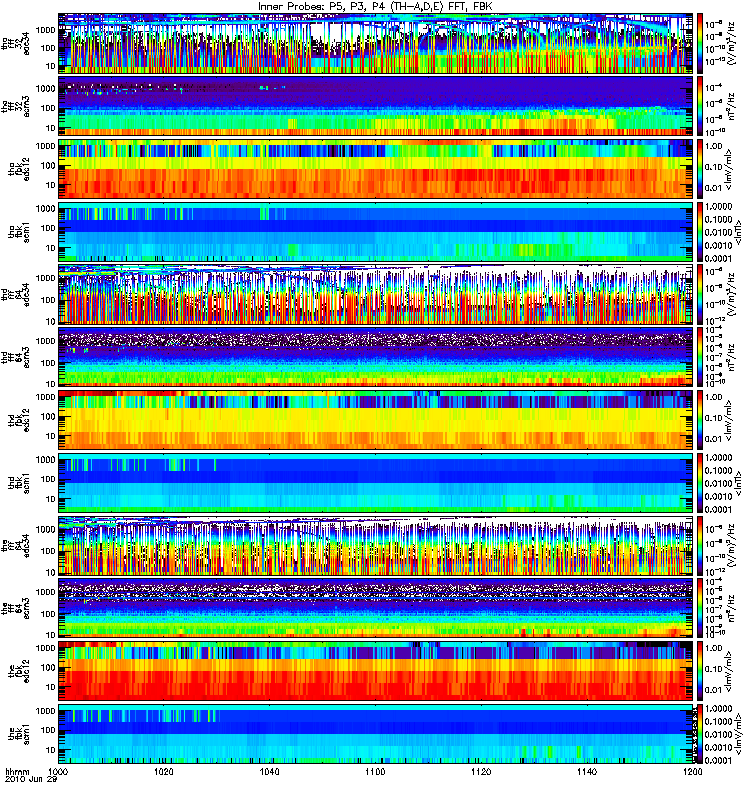Viewport: 750px width, 800px height.
Task: Select the thd fbk scm1 filter bank panel
Action: [x=376, y=483]
